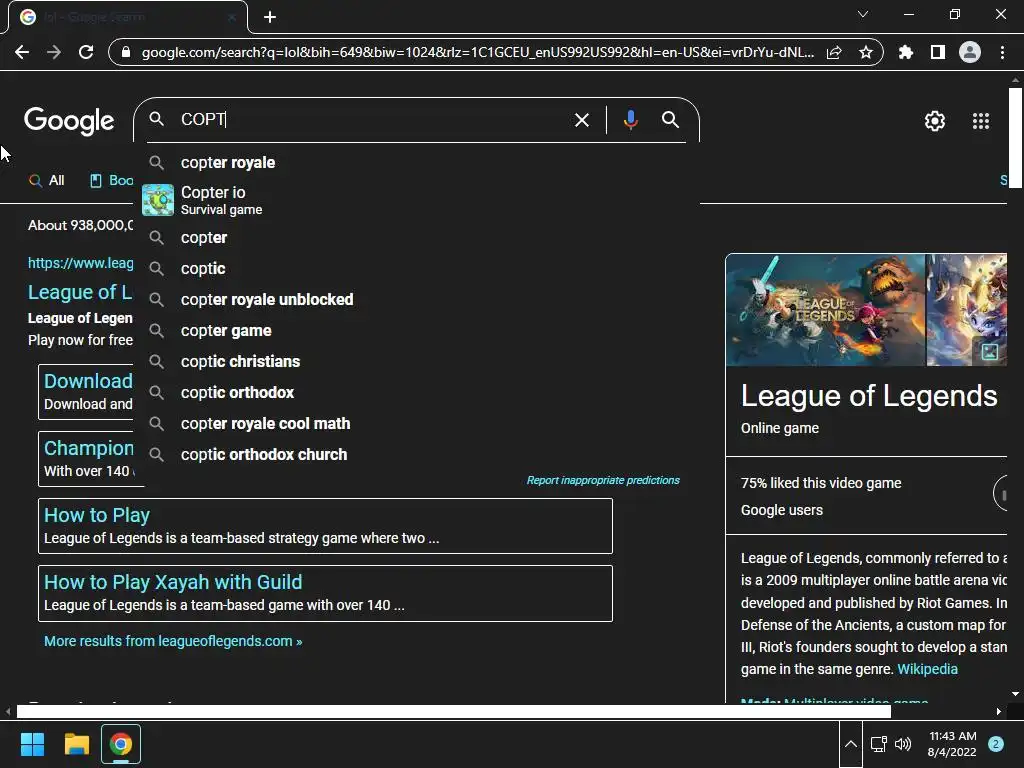The width and height of the screenshot is (1024, 768).
Task: Switch to the Books results tab
Action: point(111,180)
